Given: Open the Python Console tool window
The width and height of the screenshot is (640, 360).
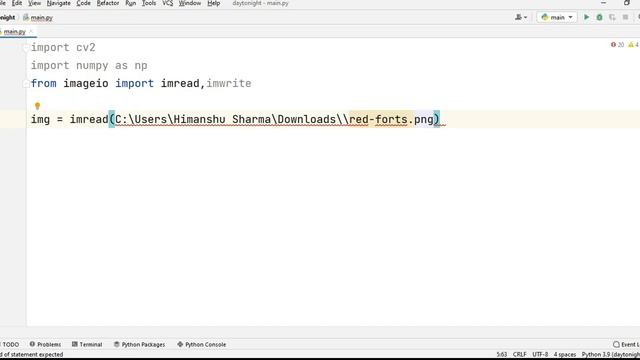Looking at the screenshot, I should pos(202,344).
